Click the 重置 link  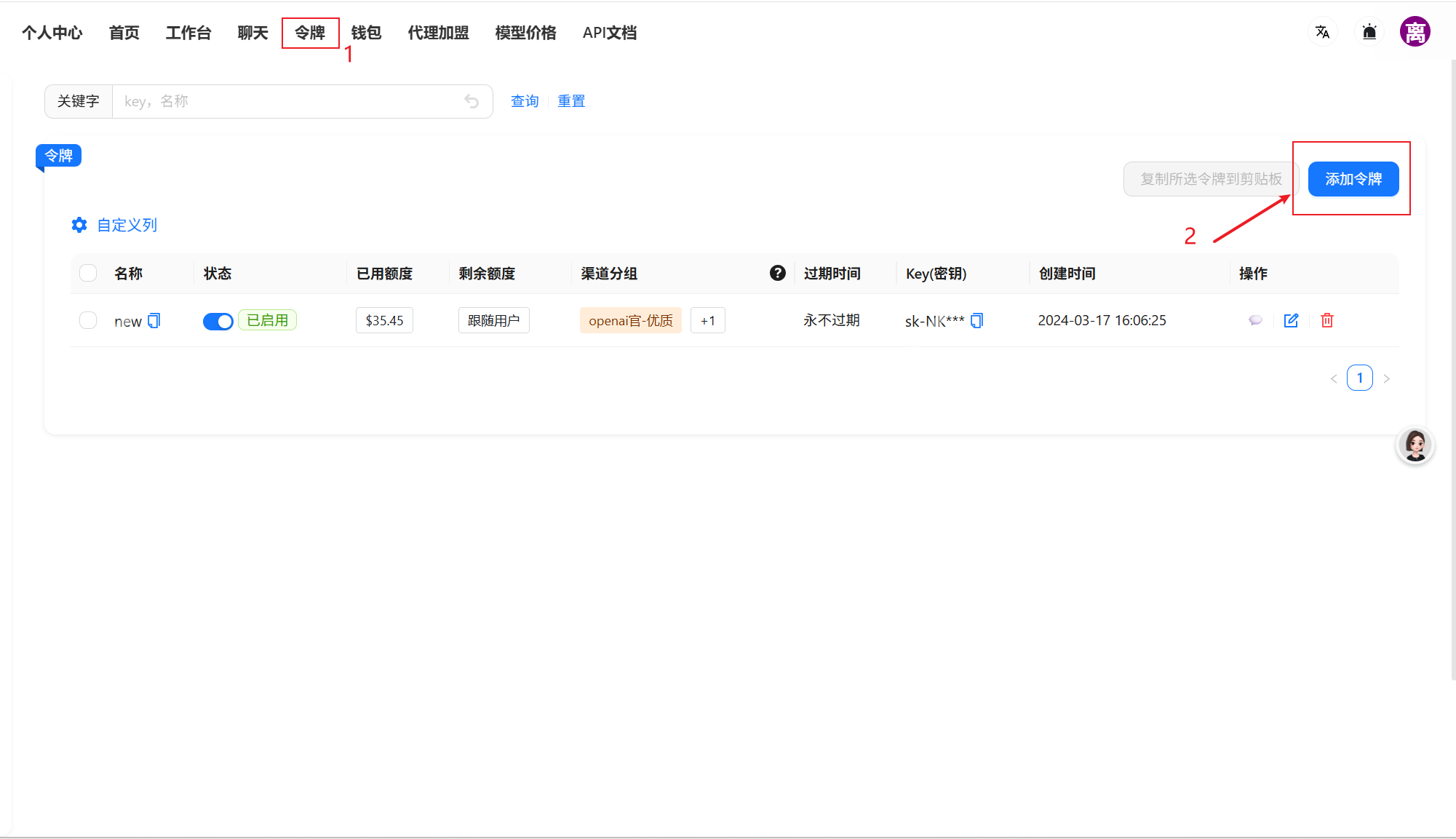[x=571, y=101]
